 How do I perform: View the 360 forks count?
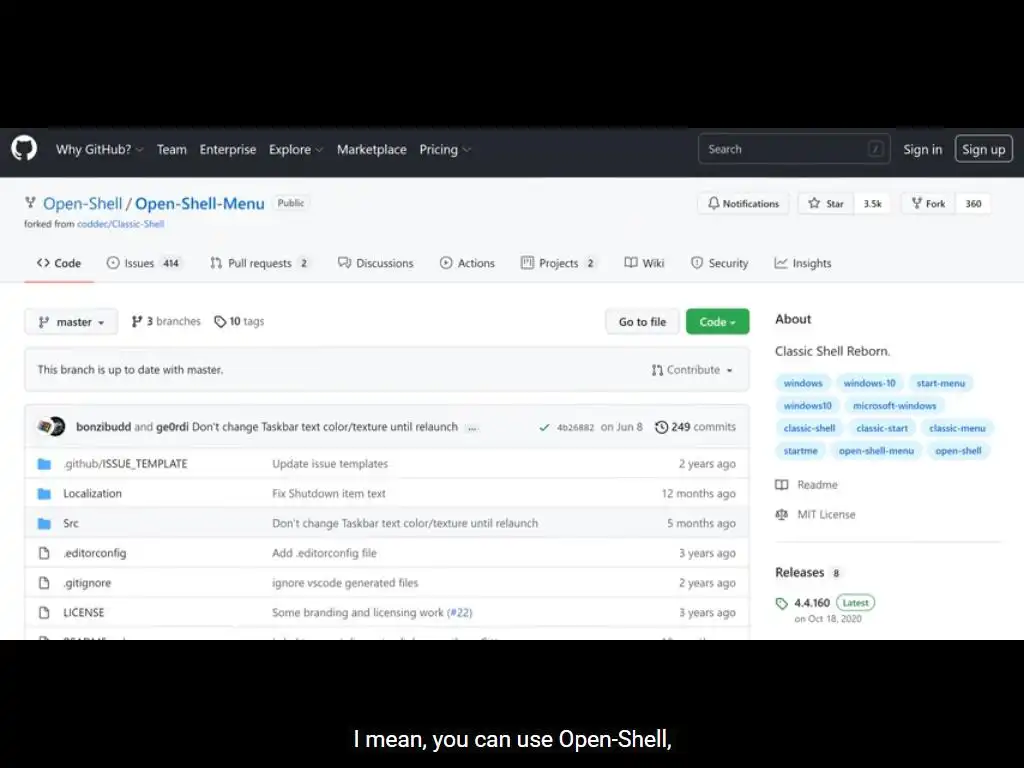pyautogui.click(x=973, y=204)
